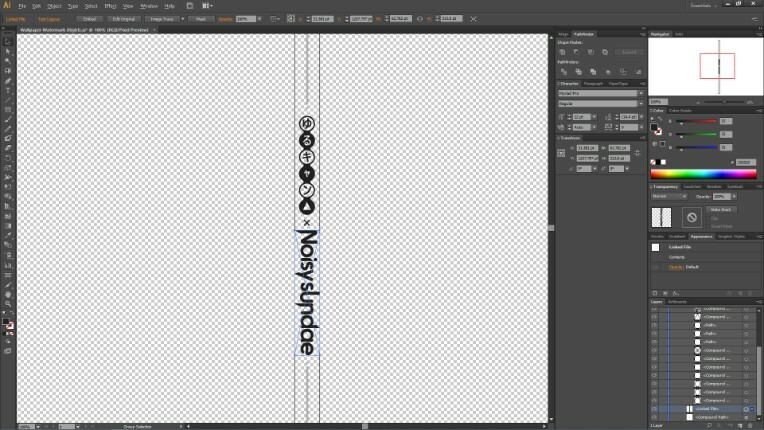The width and height of the screenshot is (764, 430).
Task: Open the Regular font style dropdown
Action: pyautogui.click(x=641, y=104)
